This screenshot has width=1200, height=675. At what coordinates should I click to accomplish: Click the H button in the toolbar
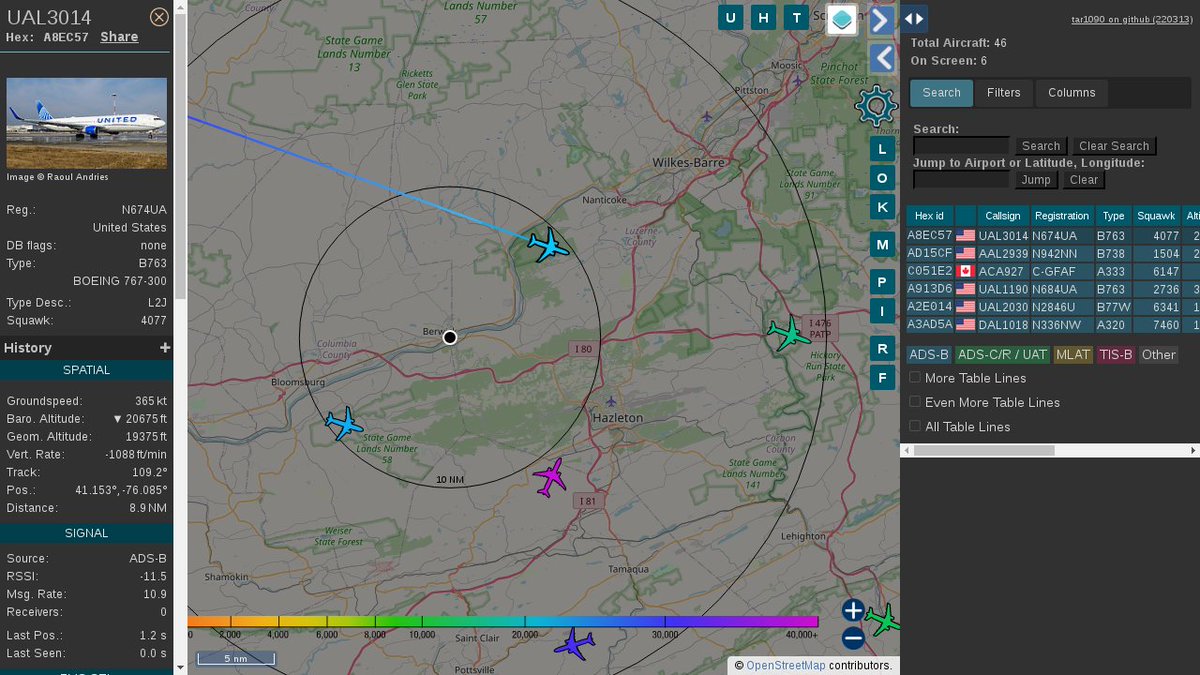[763, 17]
